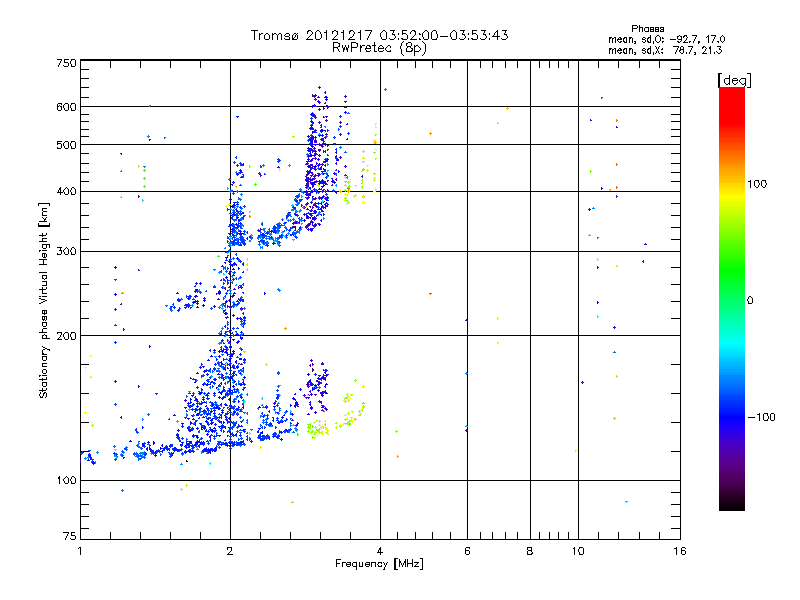
Task: Click the colorbar "0" degree label
Action: point(750,301)
